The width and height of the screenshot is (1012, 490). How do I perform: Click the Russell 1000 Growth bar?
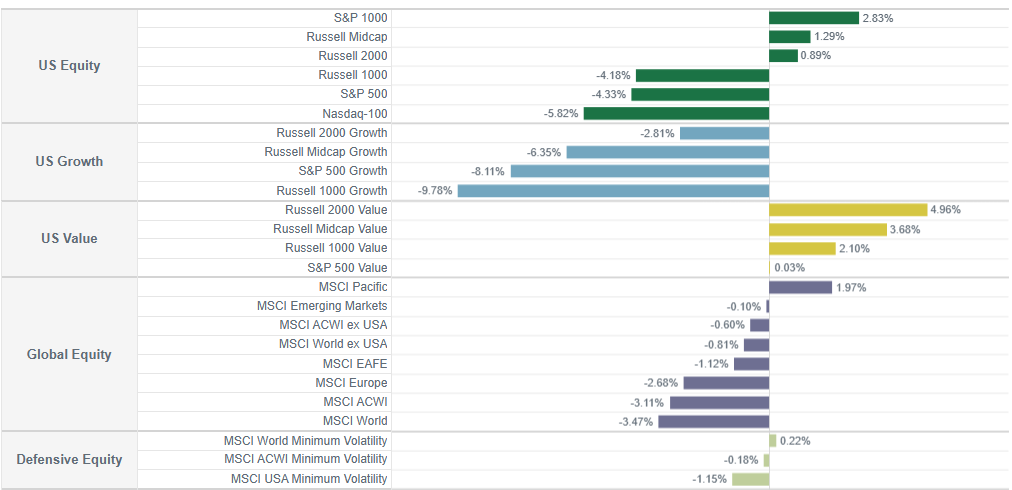(x=613, y=190)
